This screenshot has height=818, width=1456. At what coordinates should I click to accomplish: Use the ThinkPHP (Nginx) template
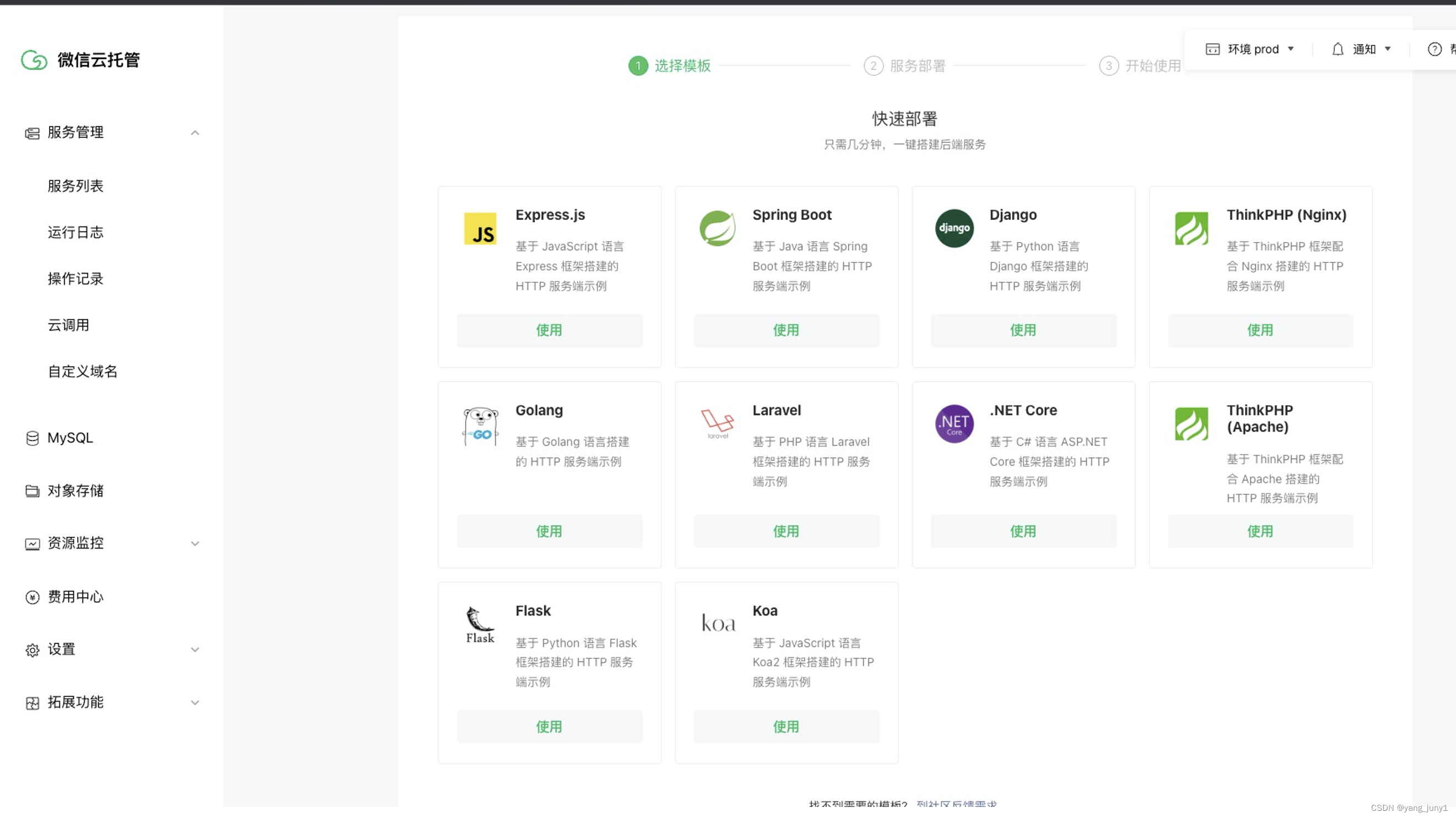pos(1260,330)
